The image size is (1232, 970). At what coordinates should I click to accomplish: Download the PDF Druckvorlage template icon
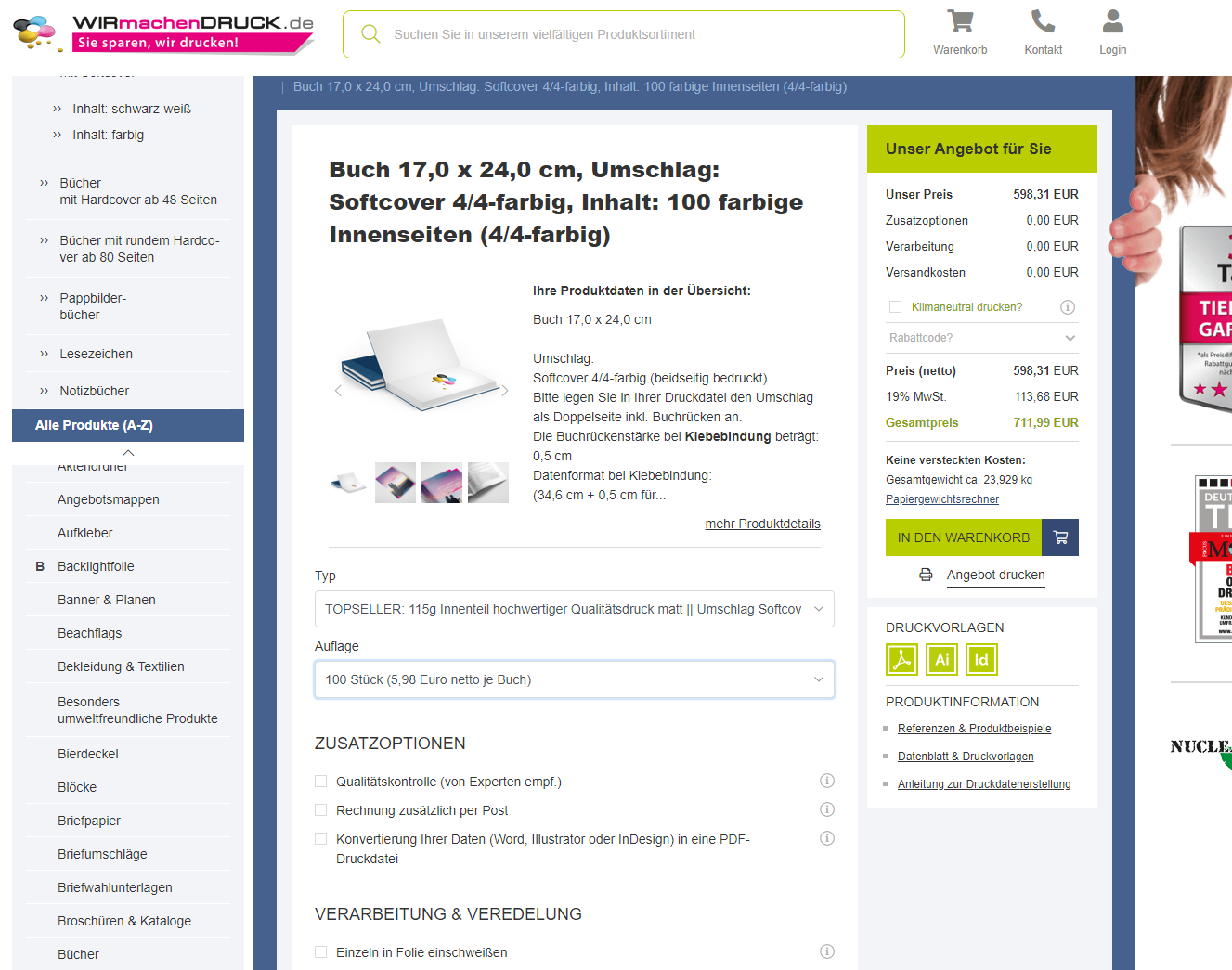pos(901,659)
